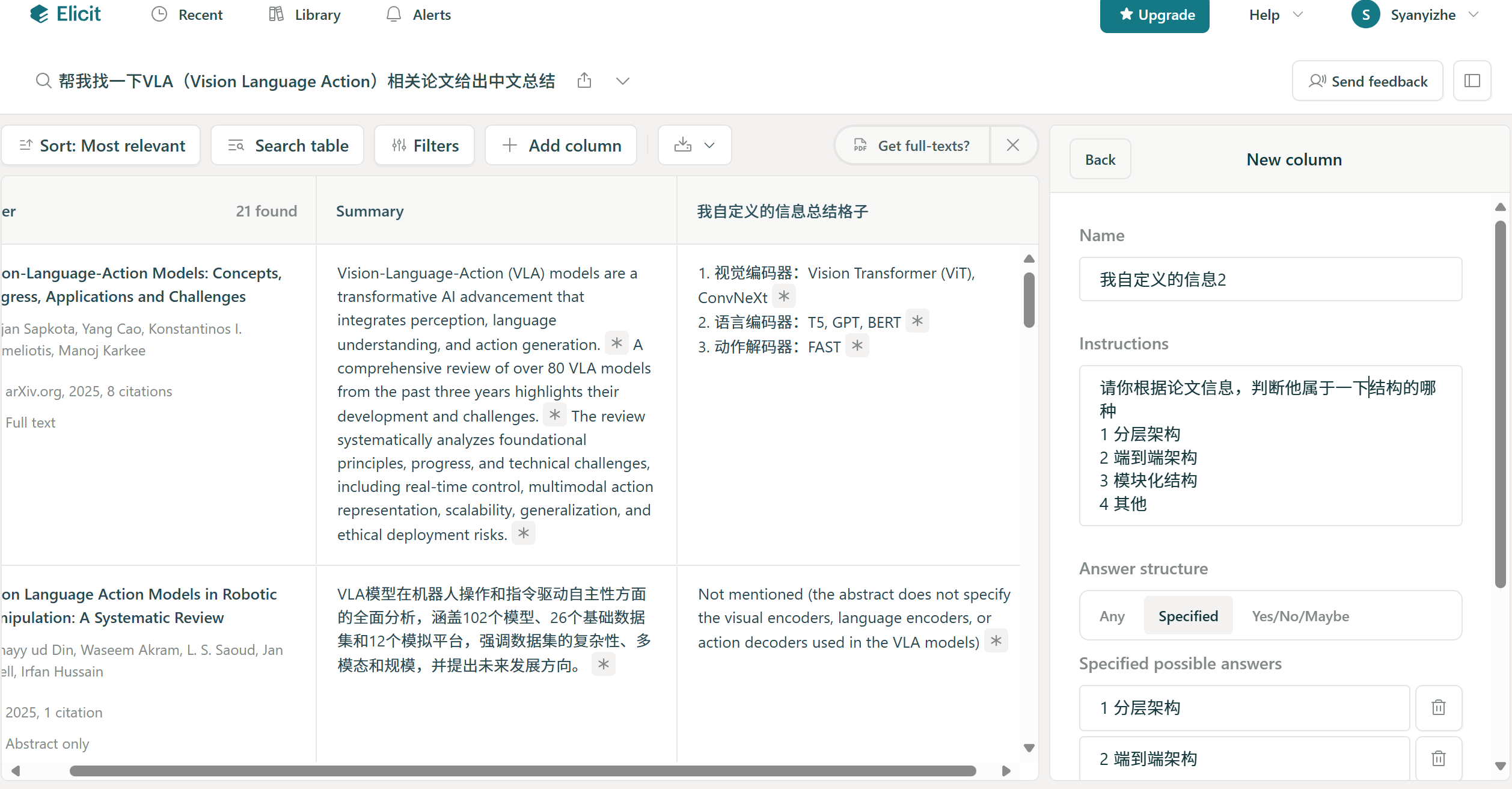Viewport: 1512px width, 789px height.
Task: Click the Elicit logo
Action: tap(65, 14)
